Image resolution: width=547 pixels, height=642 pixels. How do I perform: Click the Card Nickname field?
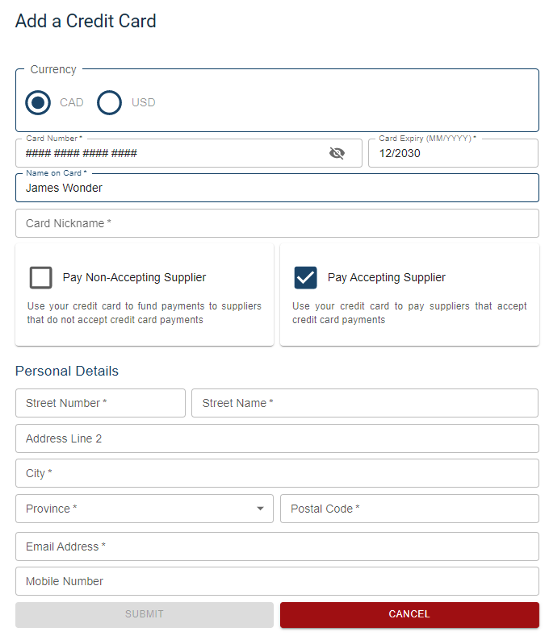[277, 224]
